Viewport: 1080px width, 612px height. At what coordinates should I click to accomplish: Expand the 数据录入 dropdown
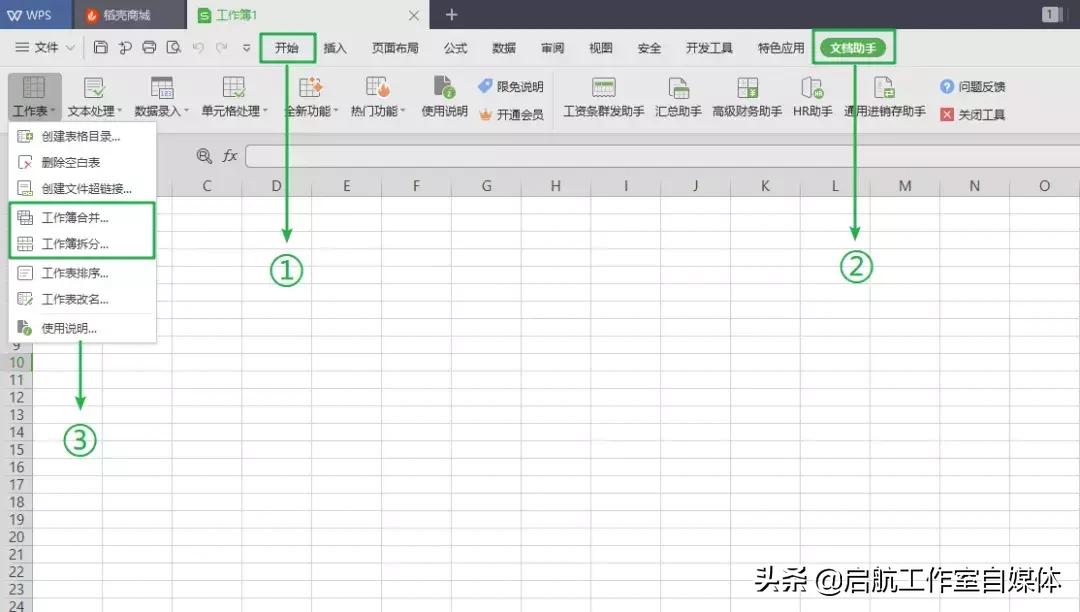point(160,97)
